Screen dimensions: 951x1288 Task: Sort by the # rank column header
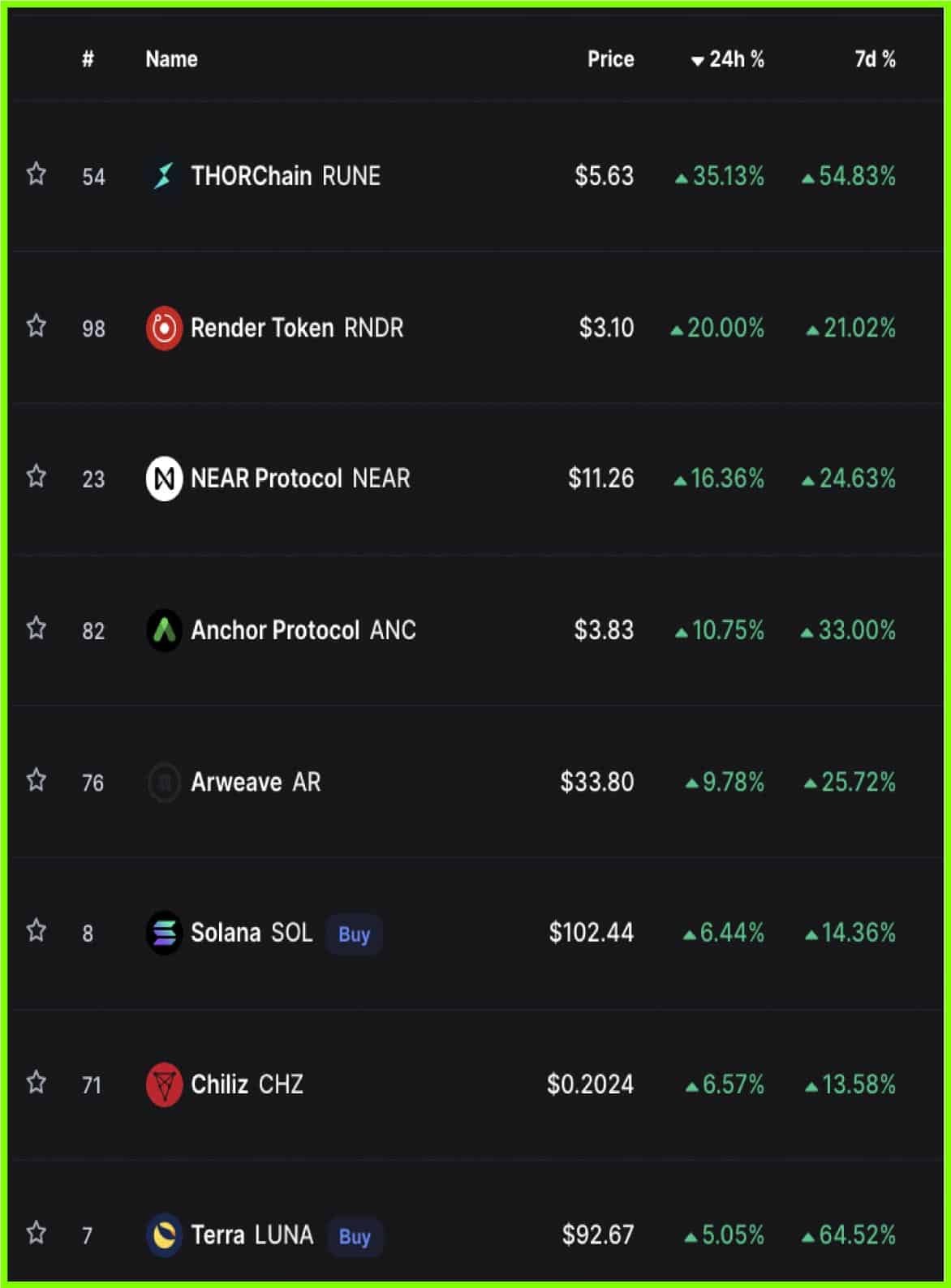click(88, 59)
